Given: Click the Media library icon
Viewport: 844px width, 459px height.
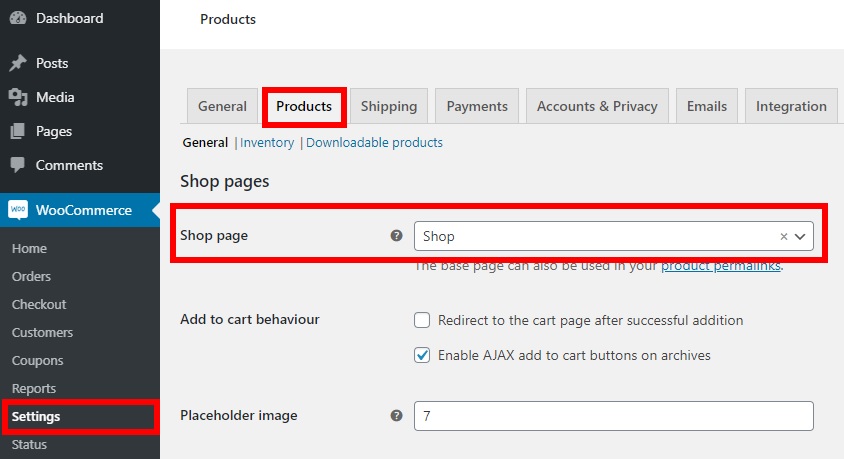Looking at the screenshot, I should [x=18, y=97].
